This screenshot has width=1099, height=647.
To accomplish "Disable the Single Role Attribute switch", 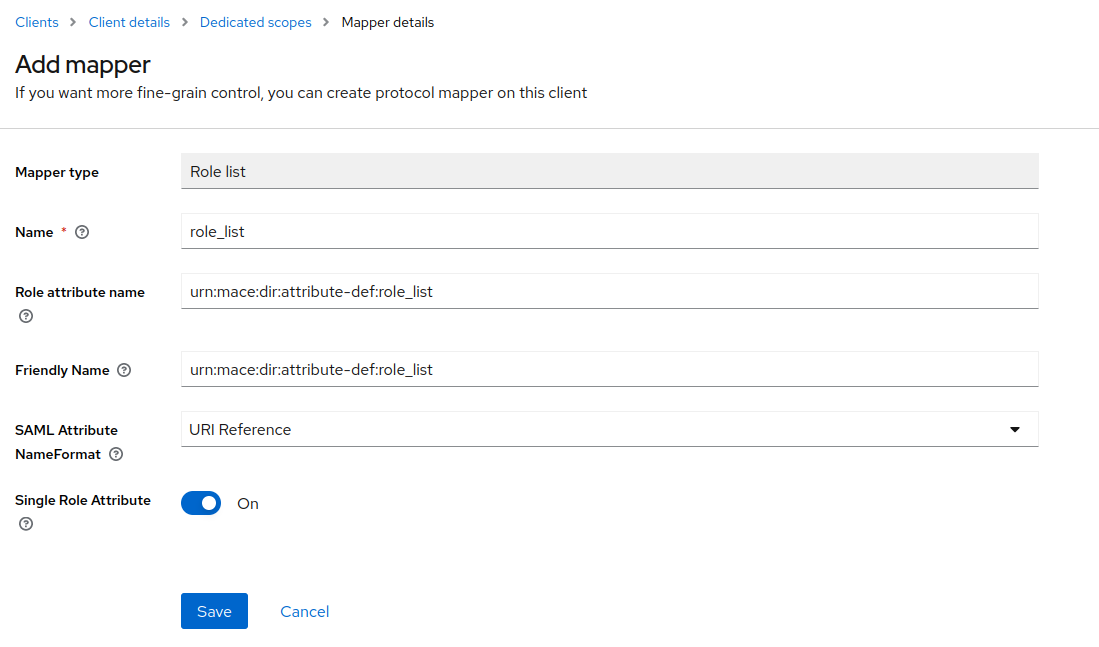I will (201, 503).
